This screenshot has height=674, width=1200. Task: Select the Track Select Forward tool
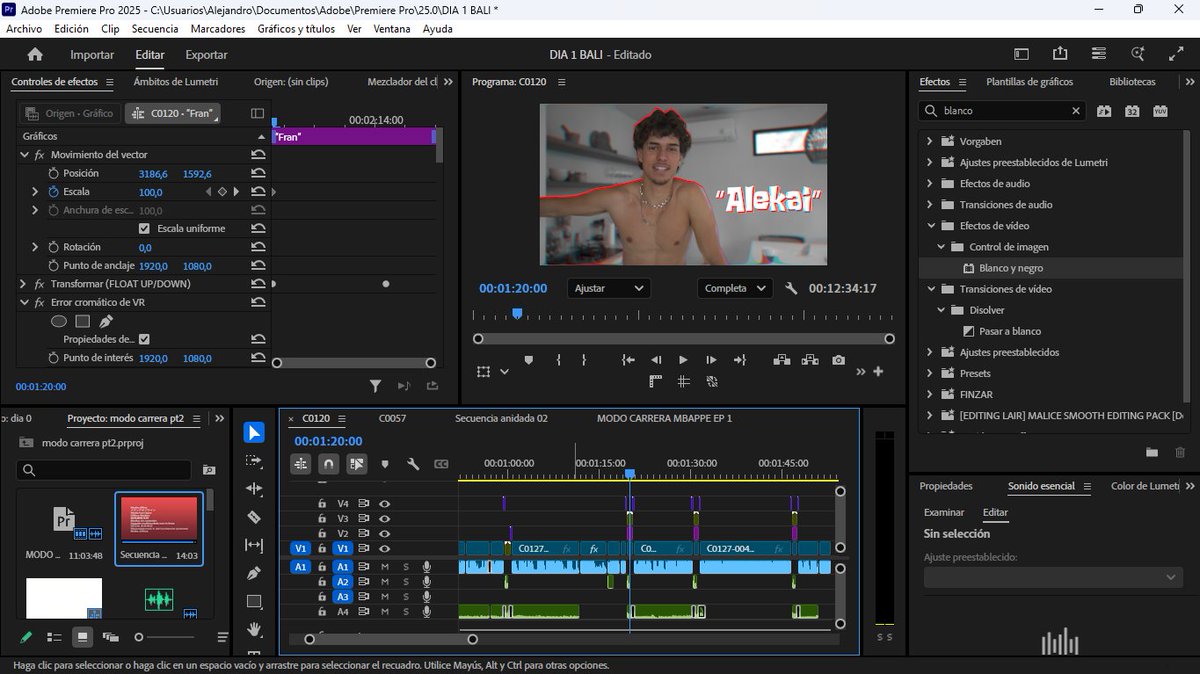[x=254, y=461]
